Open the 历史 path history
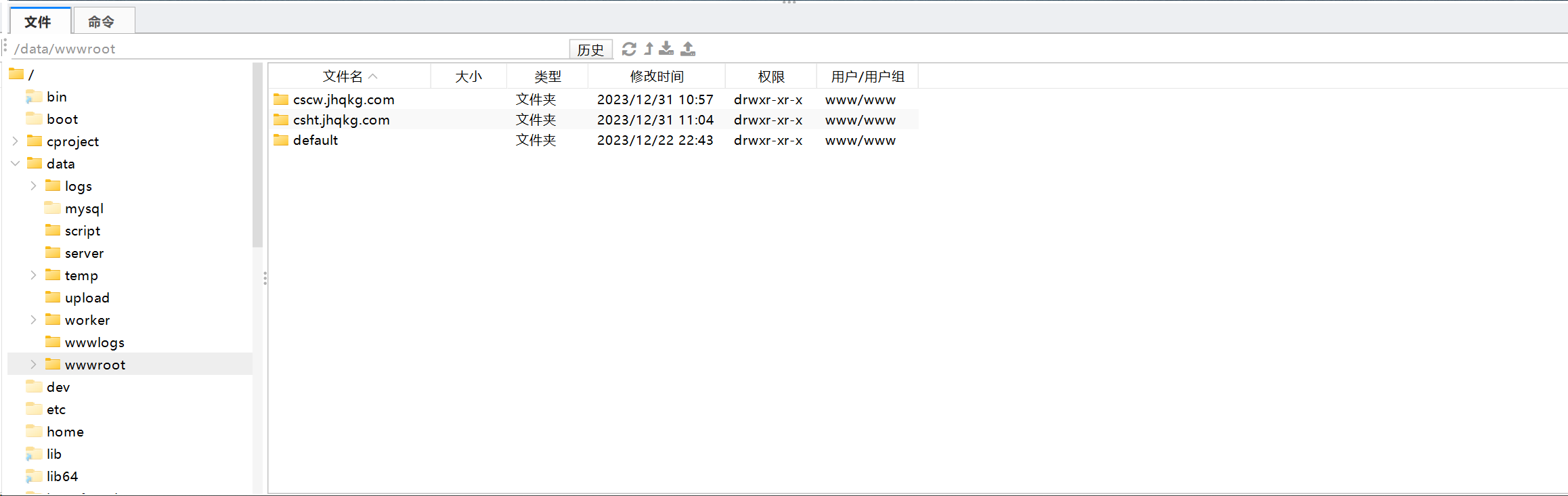The width and height of the screenshot is (1568, 496). coord(590,49)
